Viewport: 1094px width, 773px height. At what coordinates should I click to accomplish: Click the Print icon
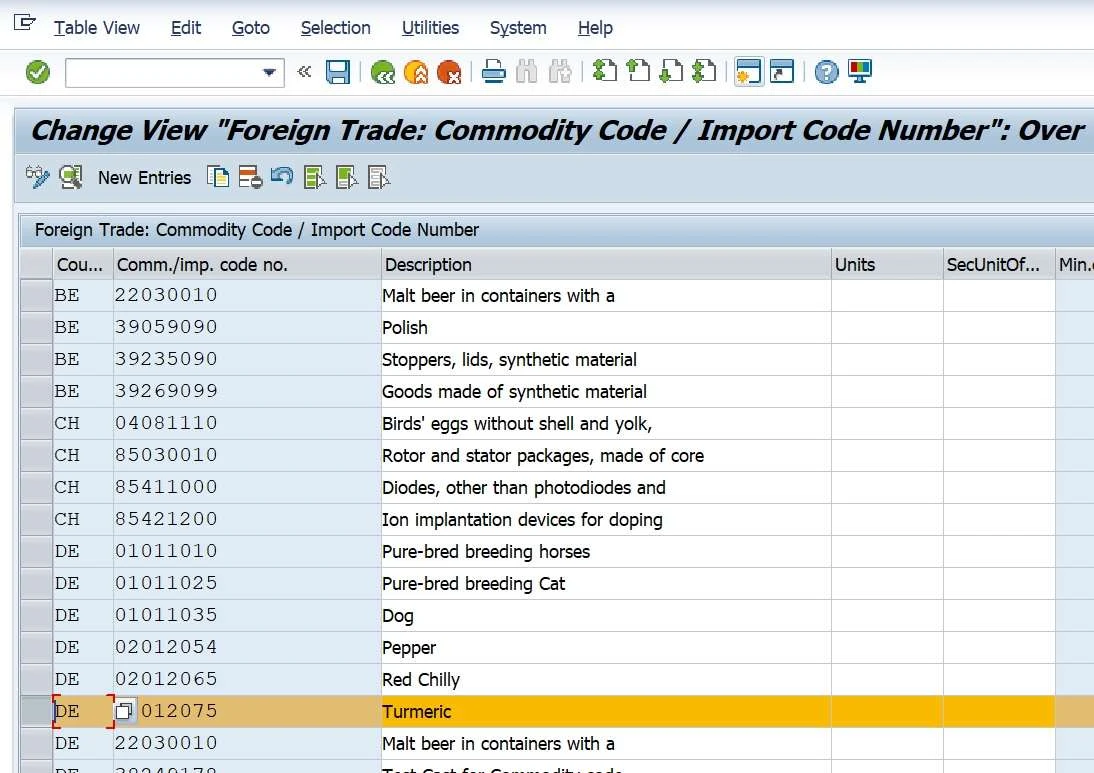click(x=494, y=72)
